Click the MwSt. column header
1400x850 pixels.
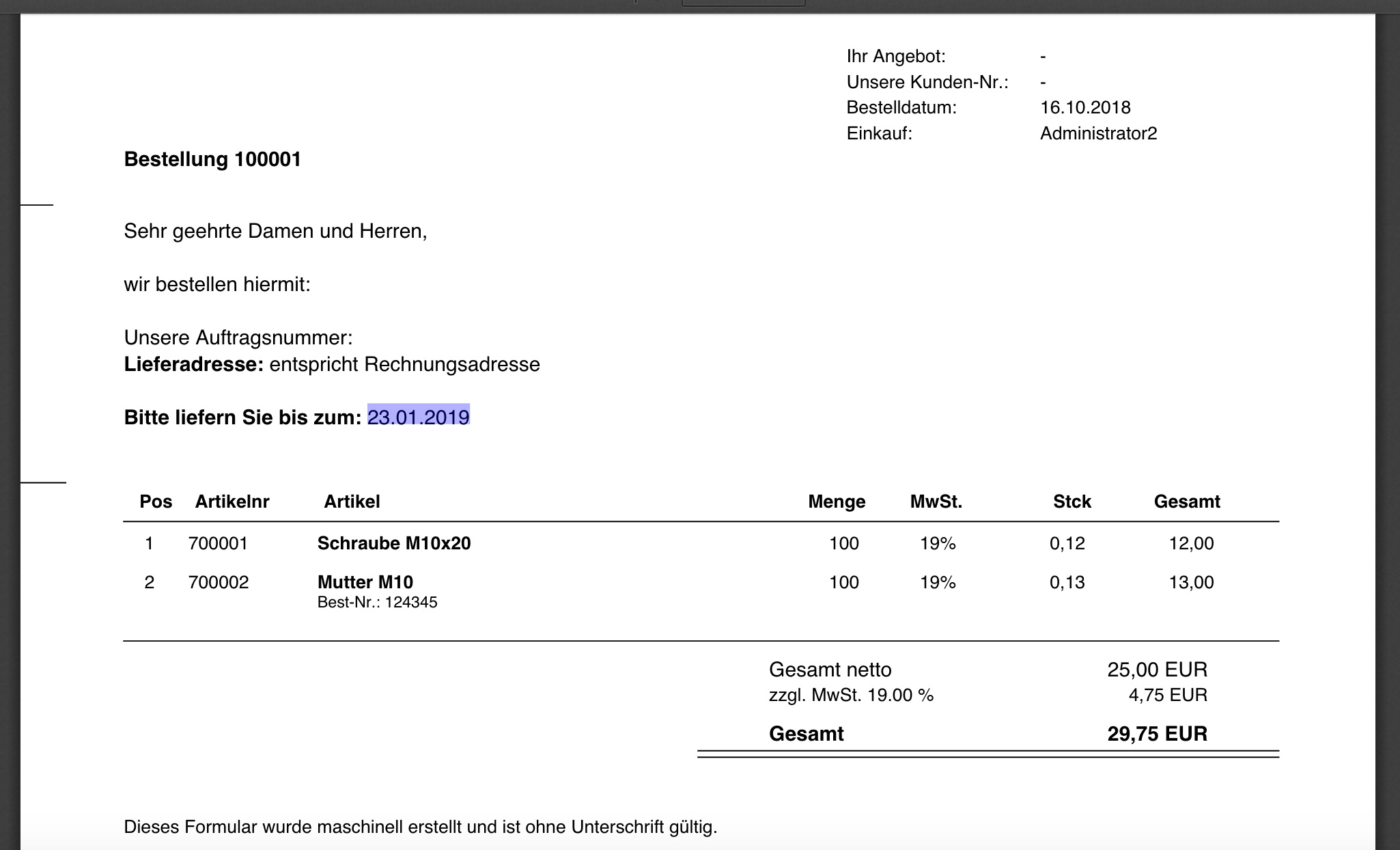[x=936, y=502]
